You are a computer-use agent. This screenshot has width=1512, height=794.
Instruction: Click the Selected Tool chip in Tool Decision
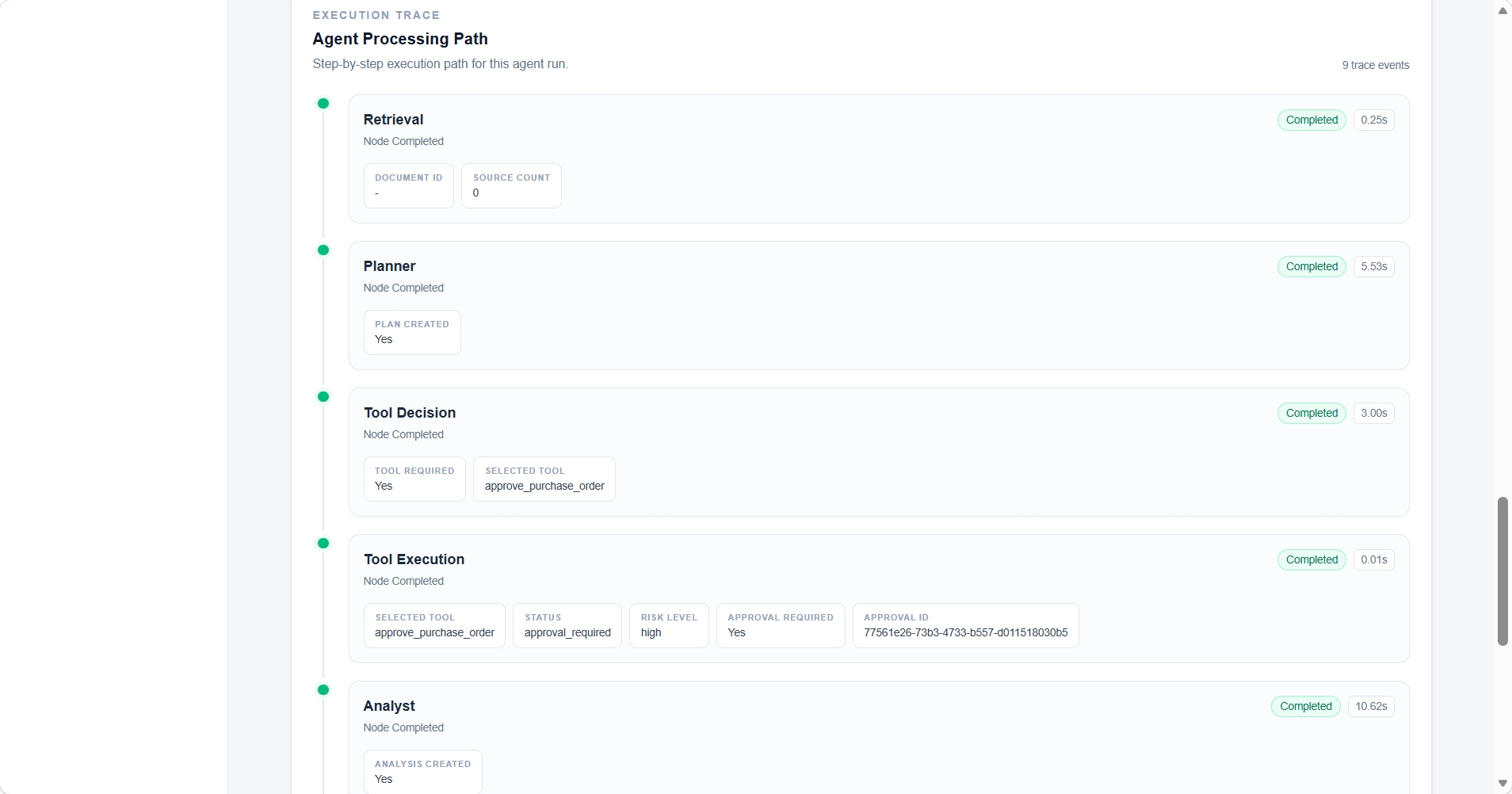pos(544,479)
